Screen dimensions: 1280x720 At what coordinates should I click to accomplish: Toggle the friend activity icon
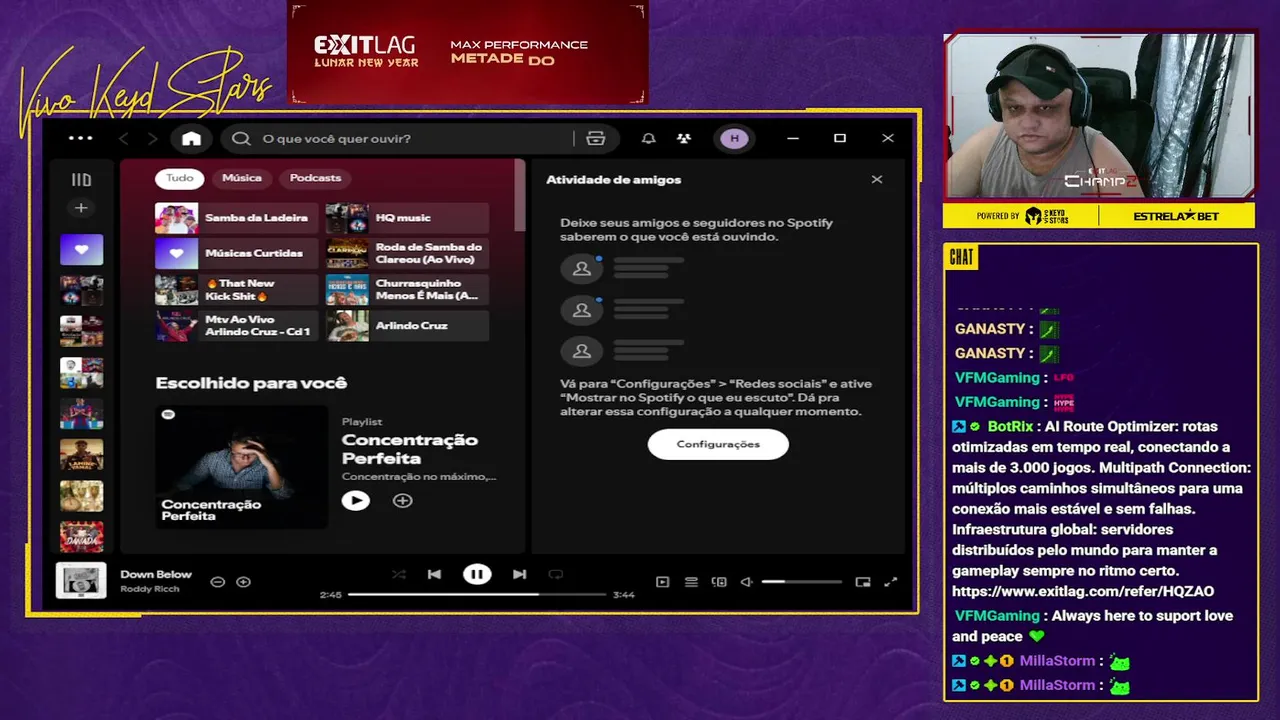pyautogui.click(x=684, y=138)
